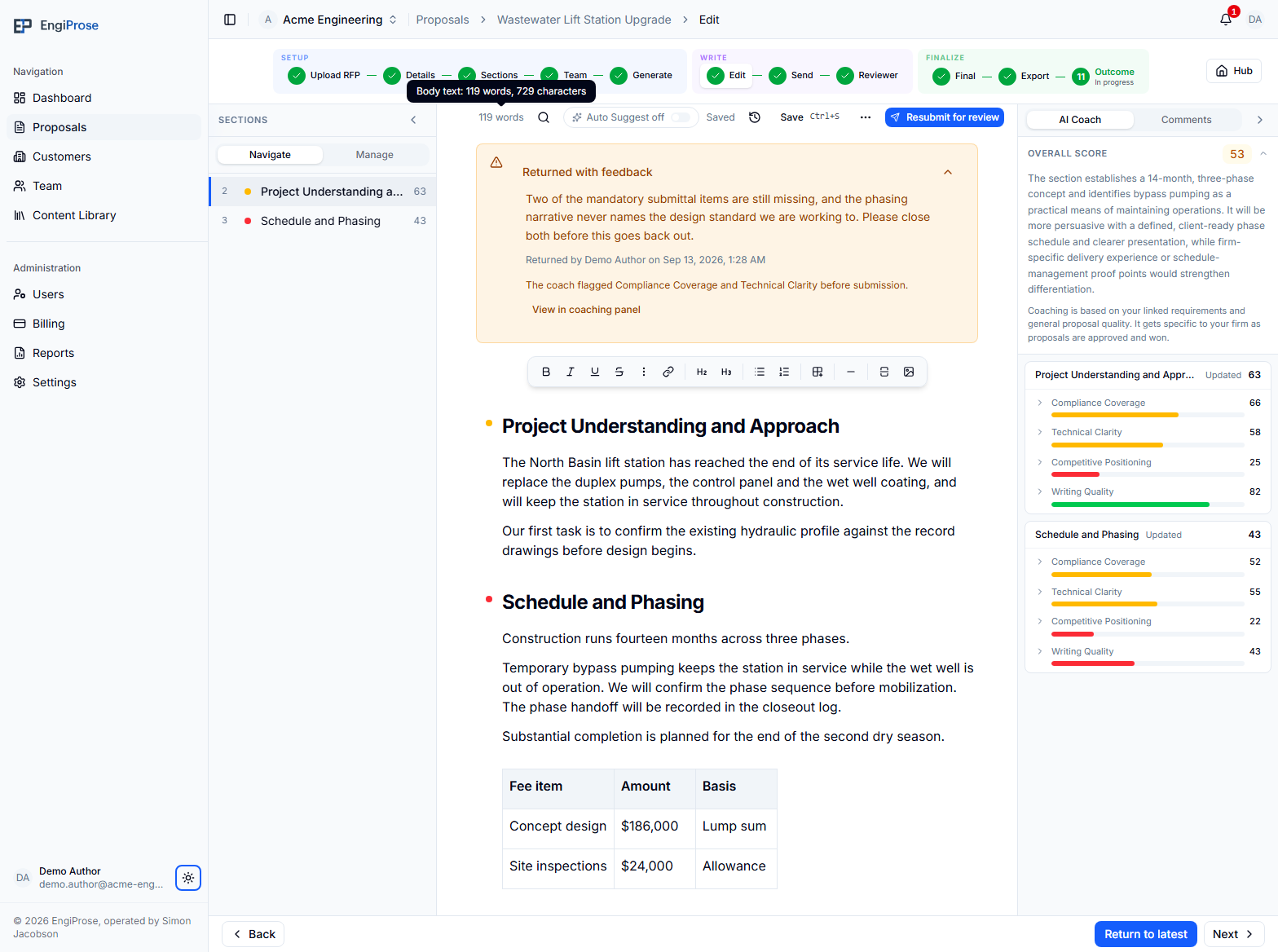Image resolution: width=1278 pixels, height=952 pixels.
Task: Click the Generate workflow step
Action: click(x=641, y=75)
